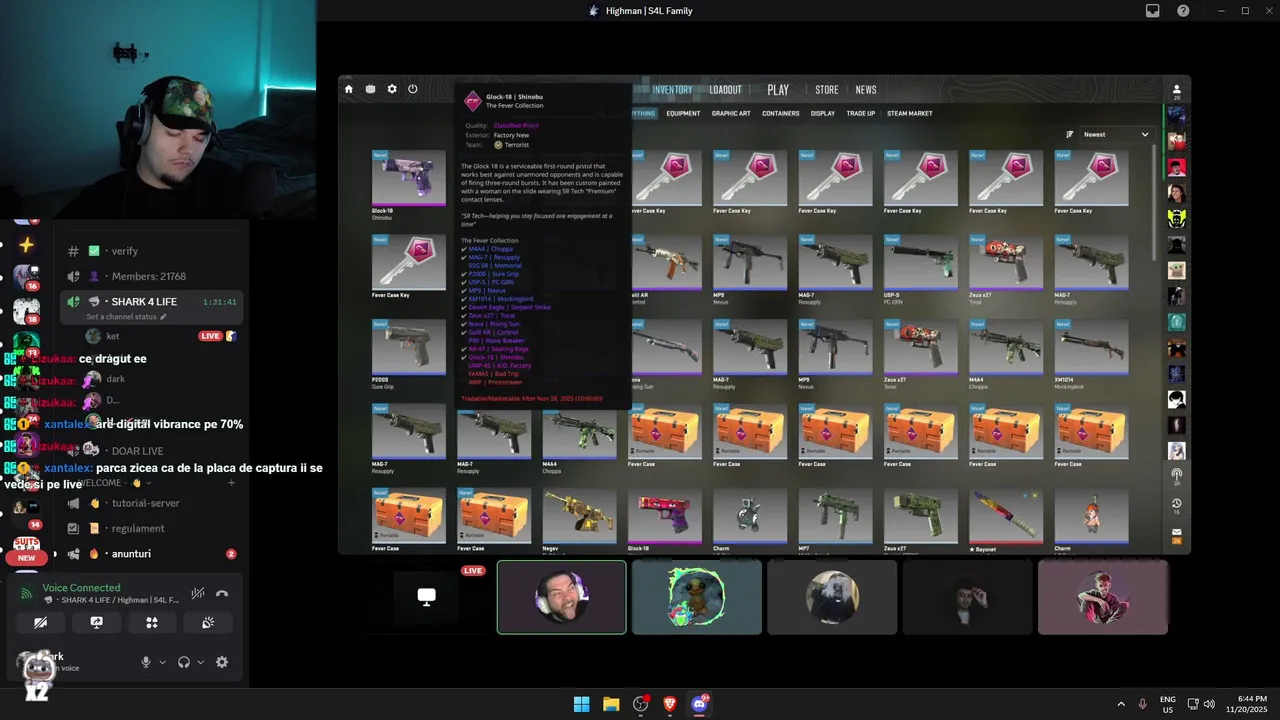
Task: Show hidden system tray icons
Action: (1121, 704)
